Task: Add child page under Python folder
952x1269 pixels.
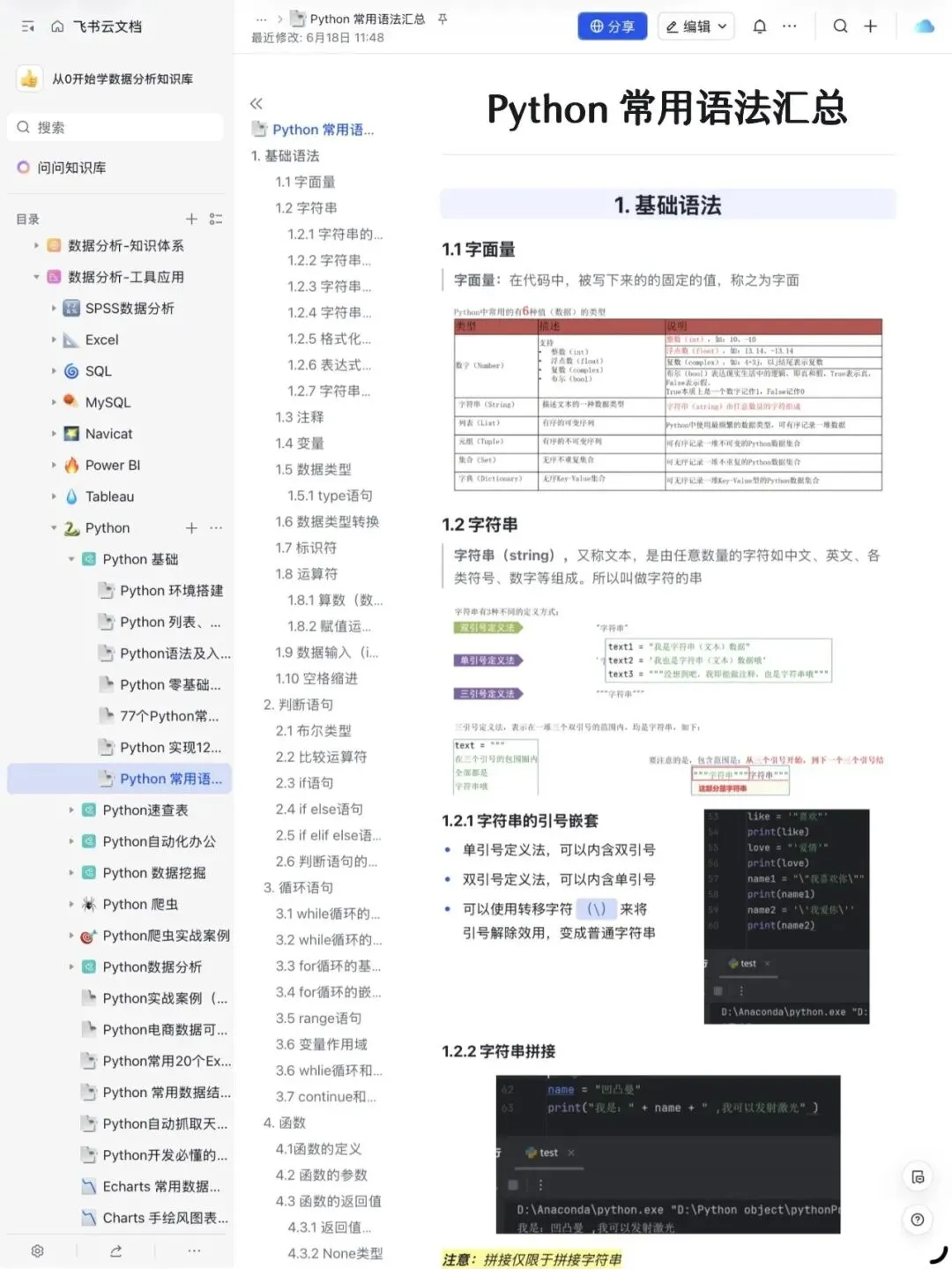Action: click(x=191, y=527)
